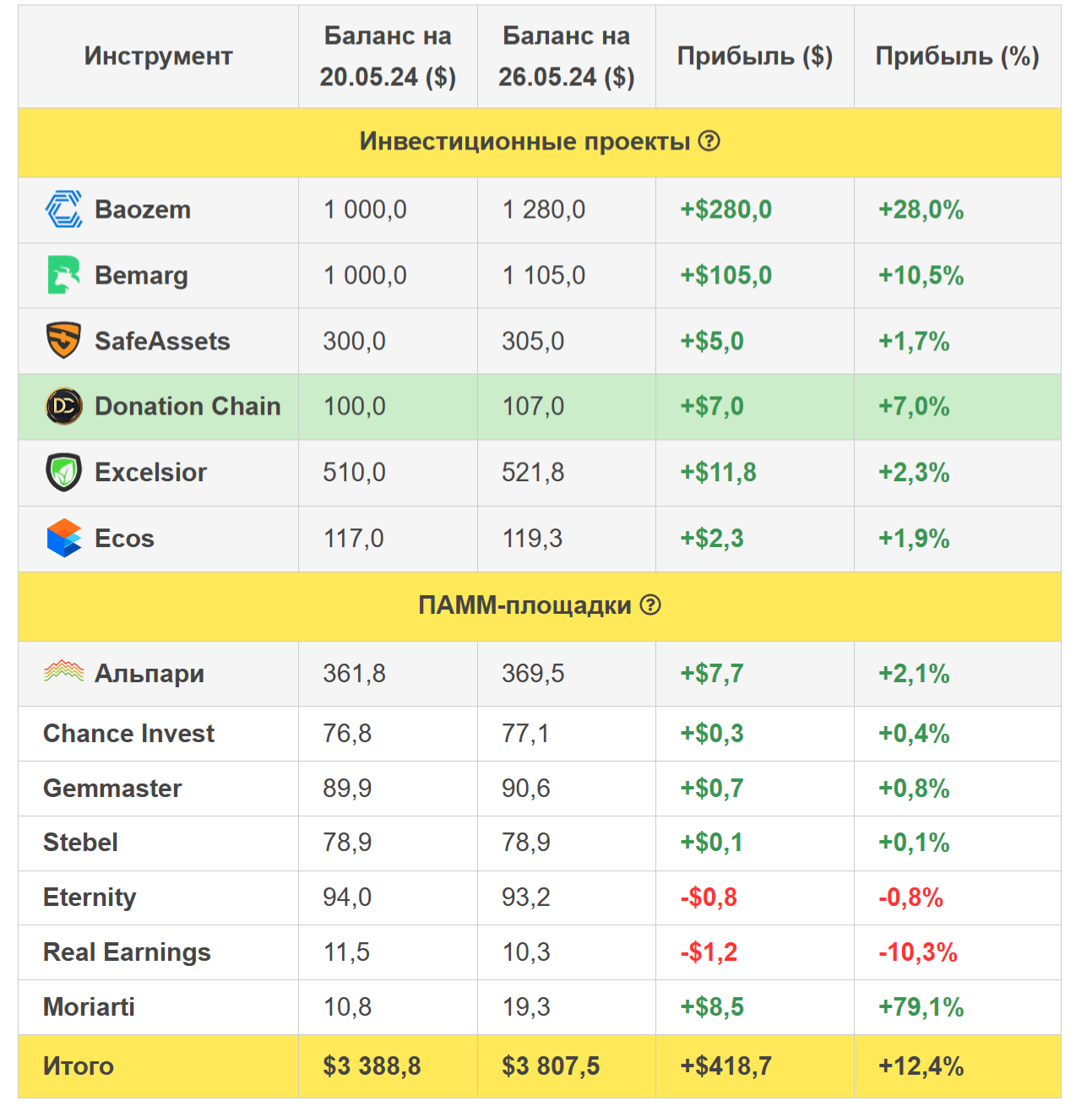Viewport: 1092px width, 1117px height.
Task: Open the Baozem project link
Action: point(143,209)
